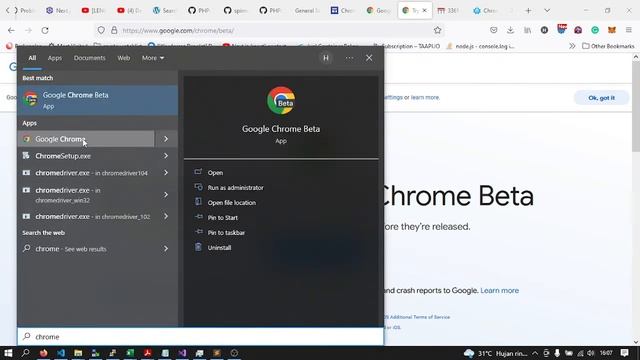Click the green Grammarly extension icon
This screenshot has width=640, height=360.
pyautogui.click(x=595, y=30)
